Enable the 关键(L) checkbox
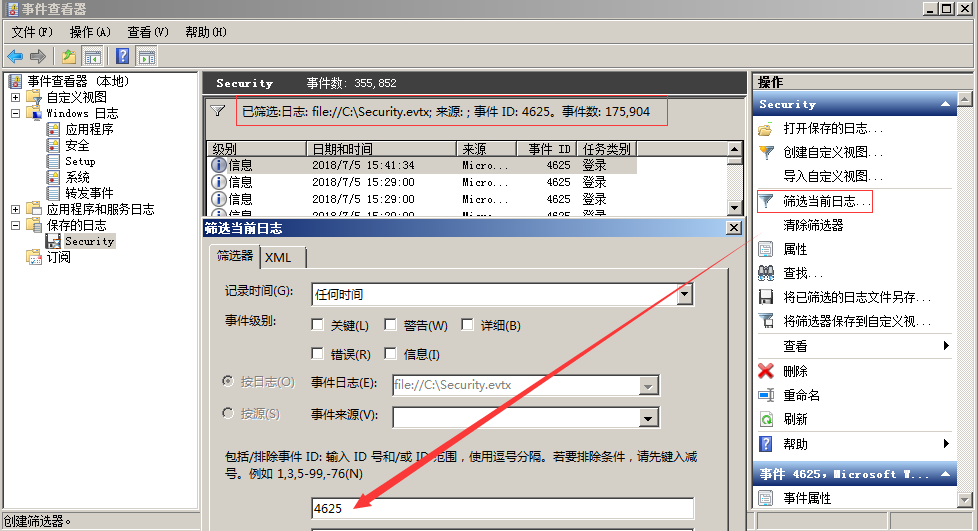This screenshot has width=978, height=531. 318,325
